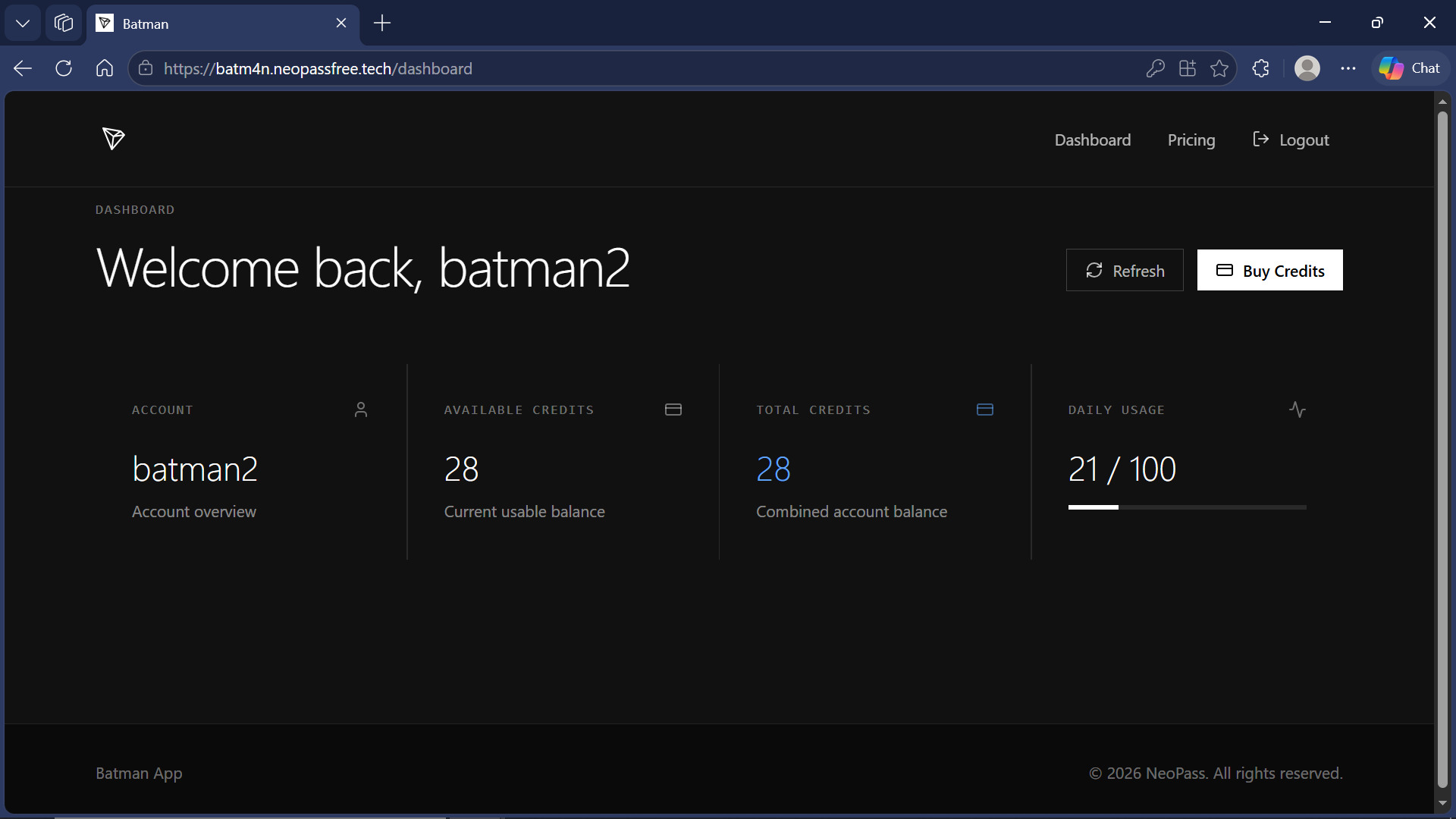The width and height of the screenshot is (1456, 819).
Task: Open the Settings and more menu
Action: [1349, 68]
